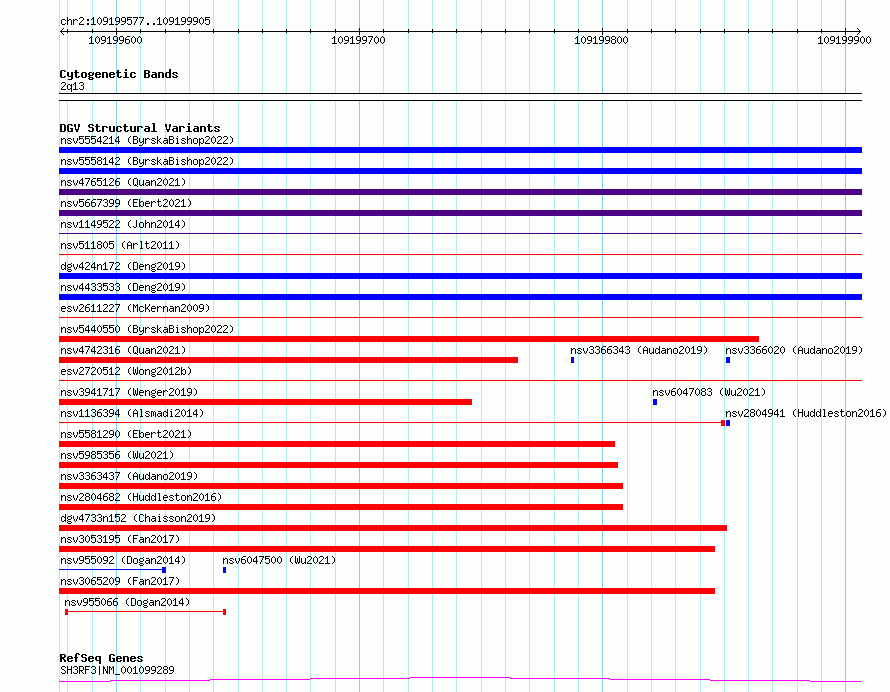Click the nsv955092 (Dogan2014) label

coord(123,560)
